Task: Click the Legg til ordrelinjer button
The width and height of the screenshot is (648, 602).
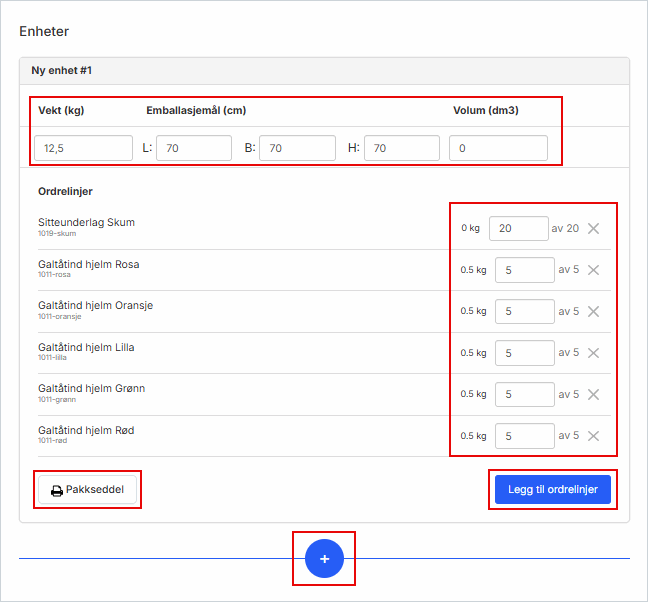Action: point(552,490)
